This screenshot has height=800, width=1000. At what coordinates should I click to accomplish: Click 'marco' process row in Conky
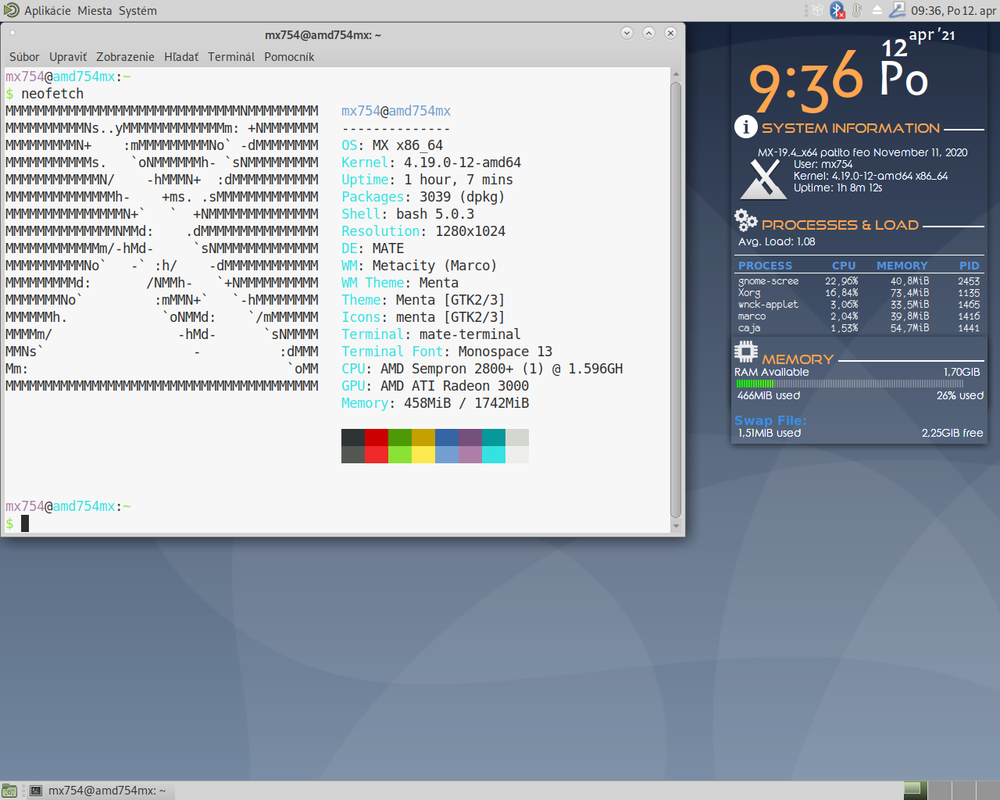tap(858, 316)
